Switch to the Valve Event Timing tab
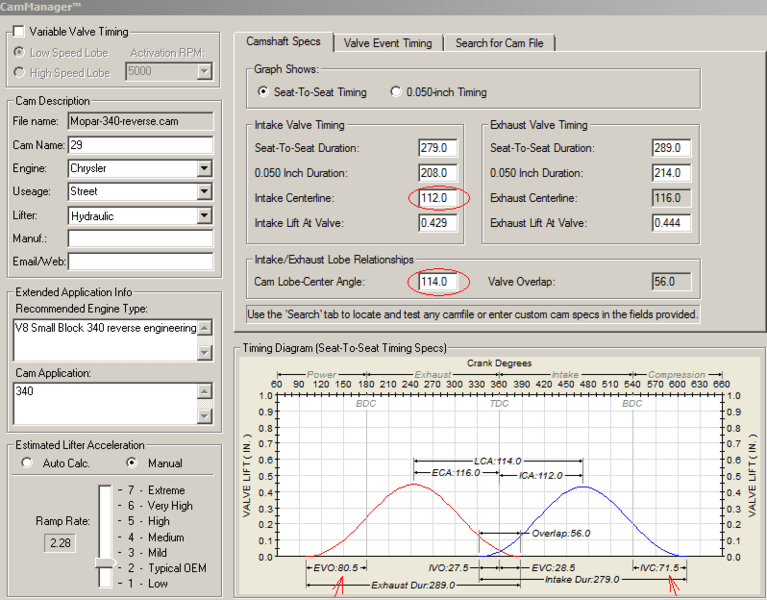The width and height of the screenshot is (767, 600). (x=388, y=43)
